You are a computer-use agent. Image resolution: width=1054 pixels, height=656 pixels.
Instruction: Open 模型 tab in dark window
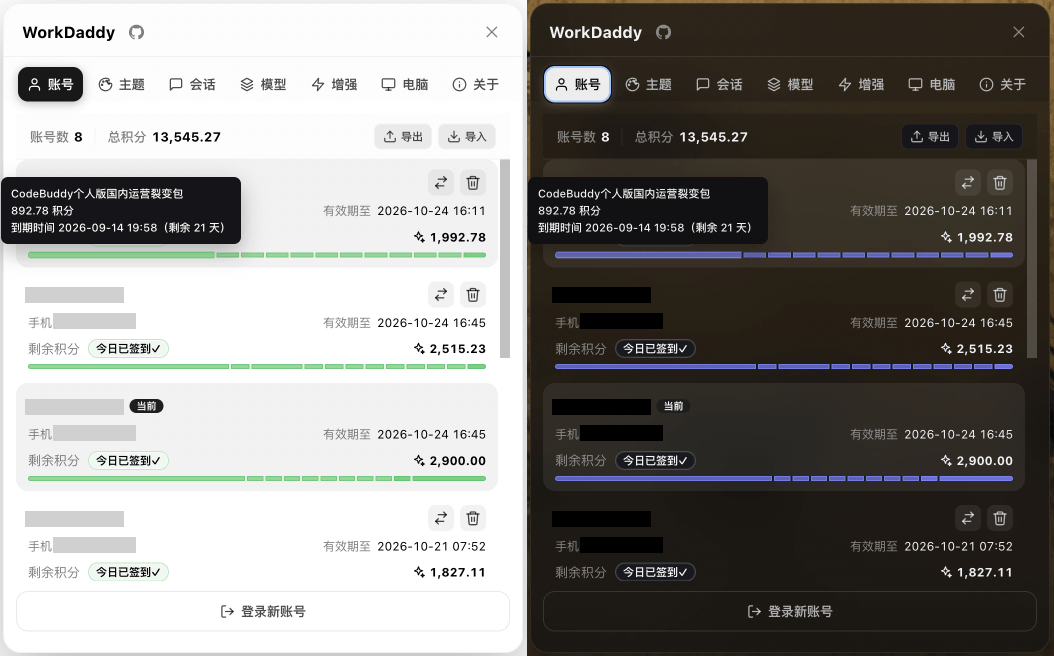pyautogui.click(x=790, y=84)
